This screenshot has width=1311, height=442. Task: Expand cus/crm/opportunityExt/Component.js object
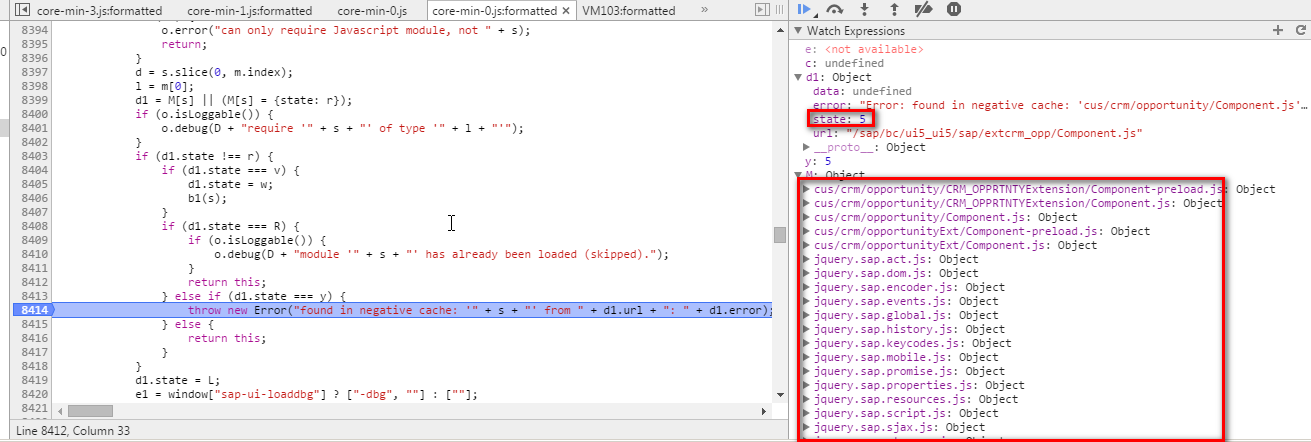tap(808, 245)
